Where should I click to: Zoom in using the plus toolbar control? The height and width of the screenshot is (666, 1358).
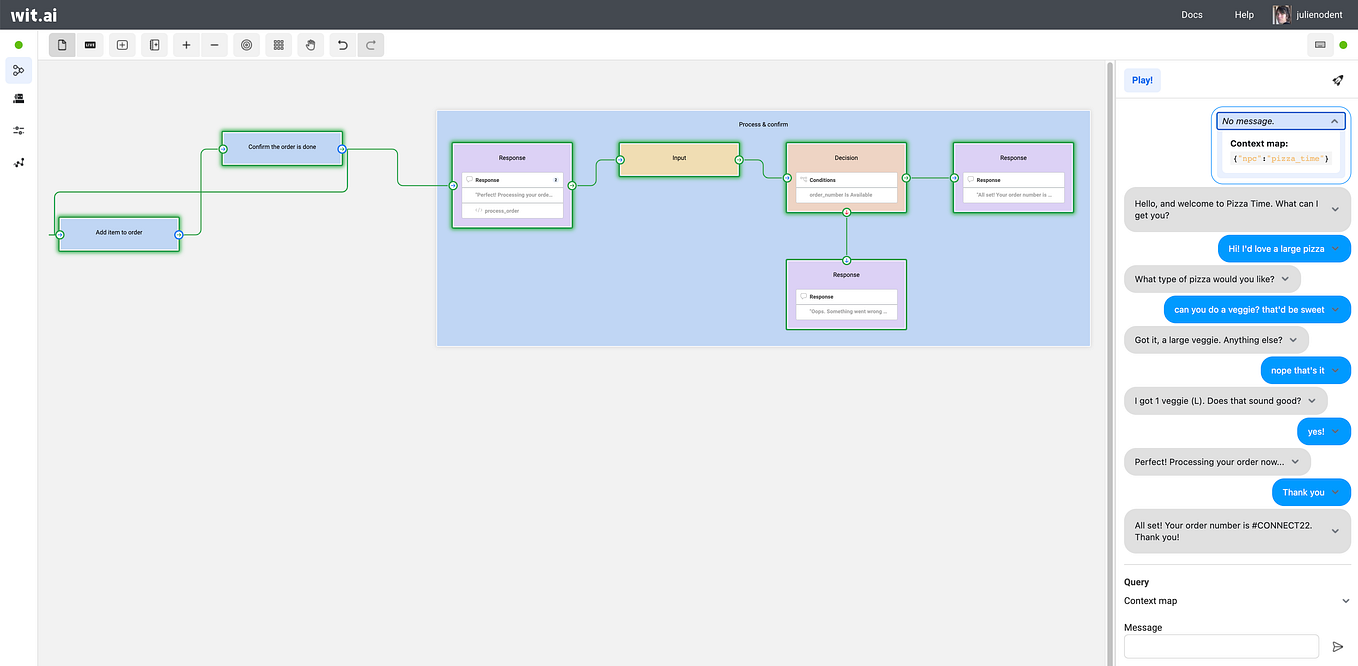pyautogui.click(x=186, y=45)
